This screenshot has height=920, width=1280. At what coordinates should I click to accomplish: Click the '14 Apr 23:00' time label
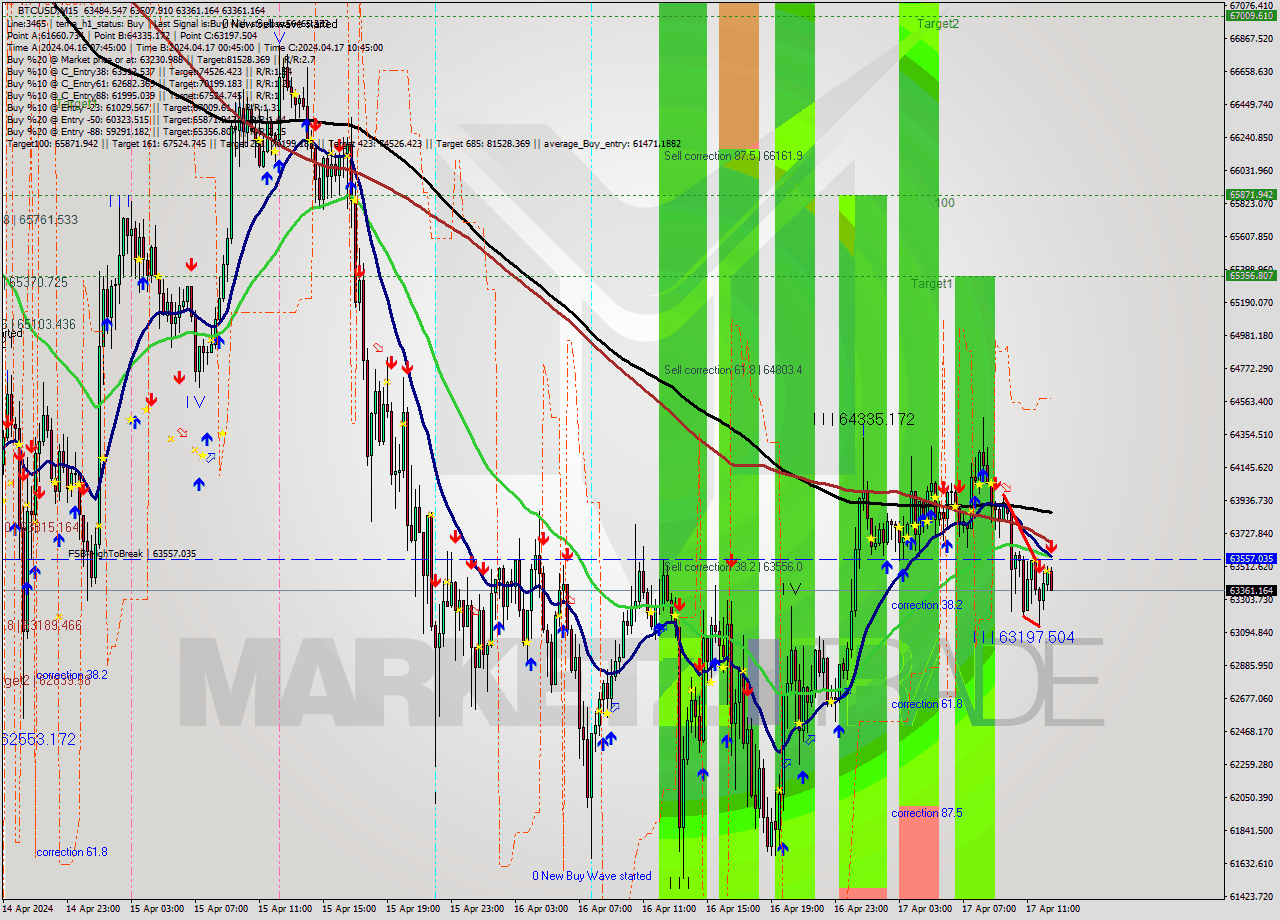coord(93,909)
